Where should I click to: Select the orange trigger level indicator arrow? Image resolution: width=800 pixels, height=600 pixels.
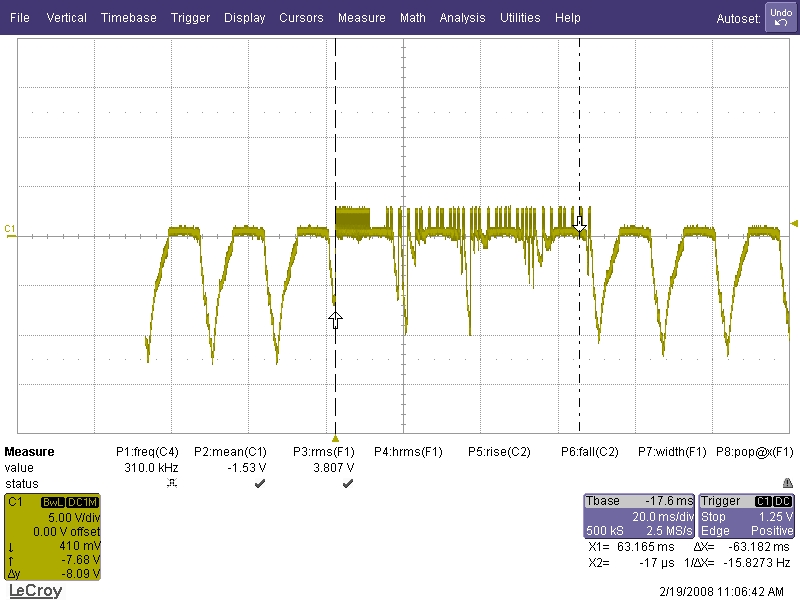pyautogui.click(x=794, y=223)
